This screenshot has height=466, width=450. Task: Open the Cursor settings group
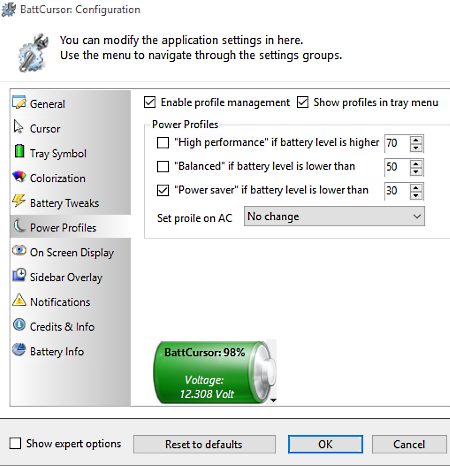click(x=70, y=128)
